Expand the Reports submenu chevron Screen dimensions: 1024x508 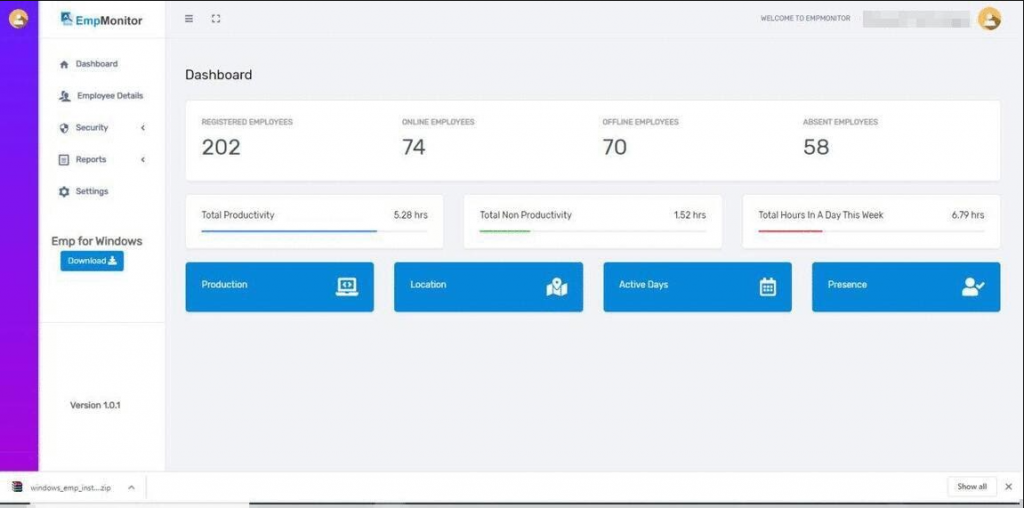click(x=142, y=160)
